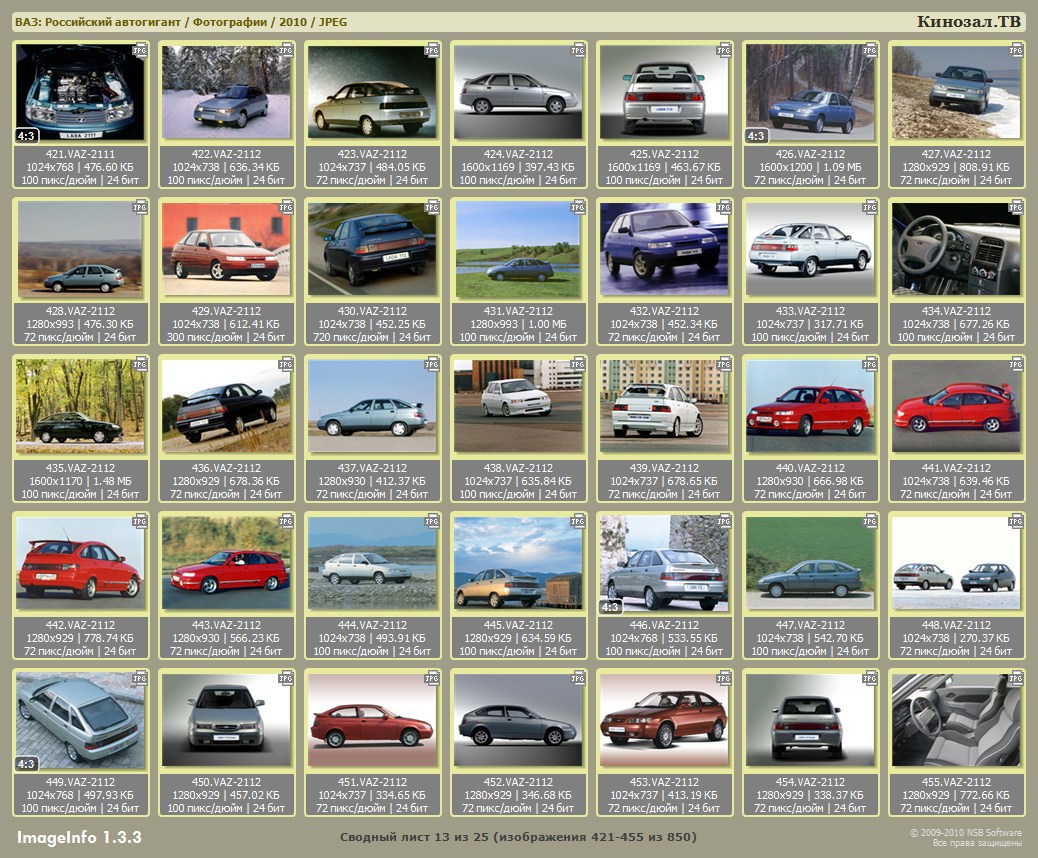
Task: Click the 4:3 badge on thumbnail 446.VAZ-2112
Action: [611, 607]
